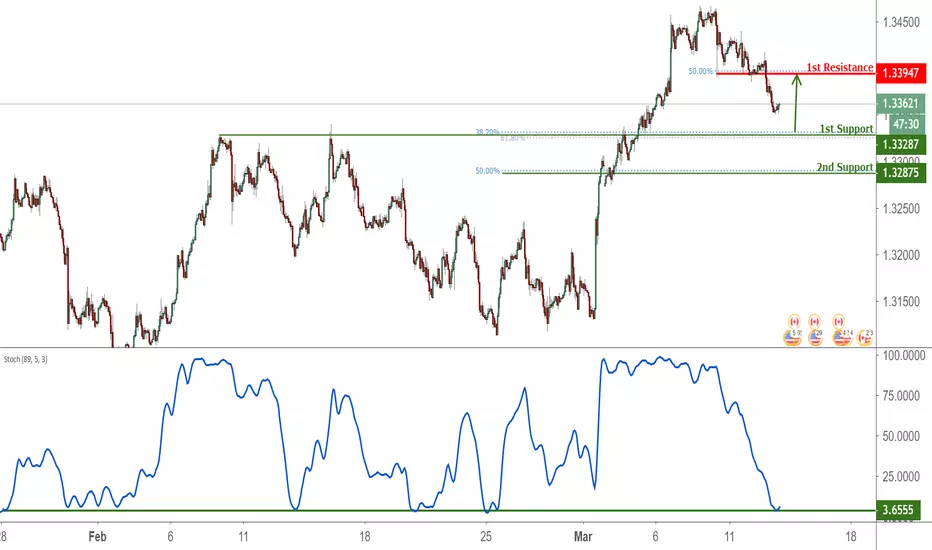Select the green upward arrow drawing
Image resolution: width=932 pixels, height=550 pixels.
(796, 103)
